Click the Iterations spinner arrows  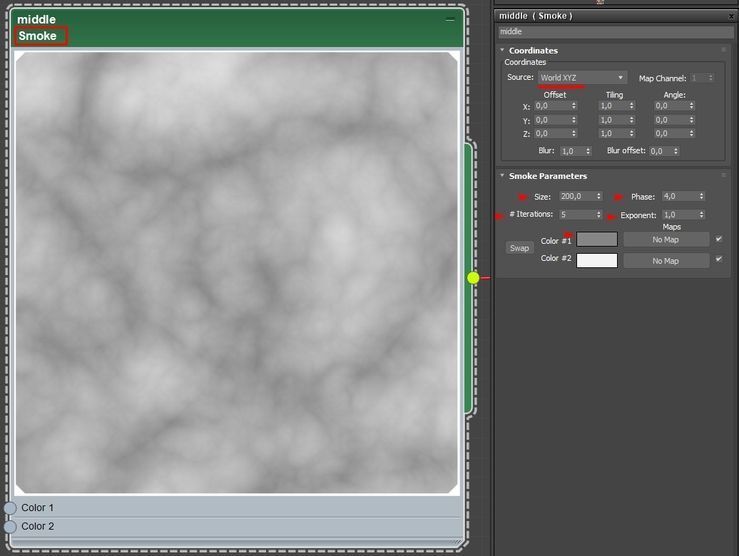[599, 214]
